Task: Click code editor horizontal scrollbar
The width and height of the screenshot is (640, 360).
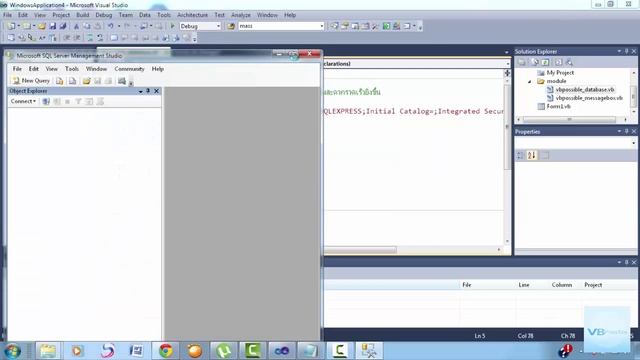Action: [x=360, y=249]
